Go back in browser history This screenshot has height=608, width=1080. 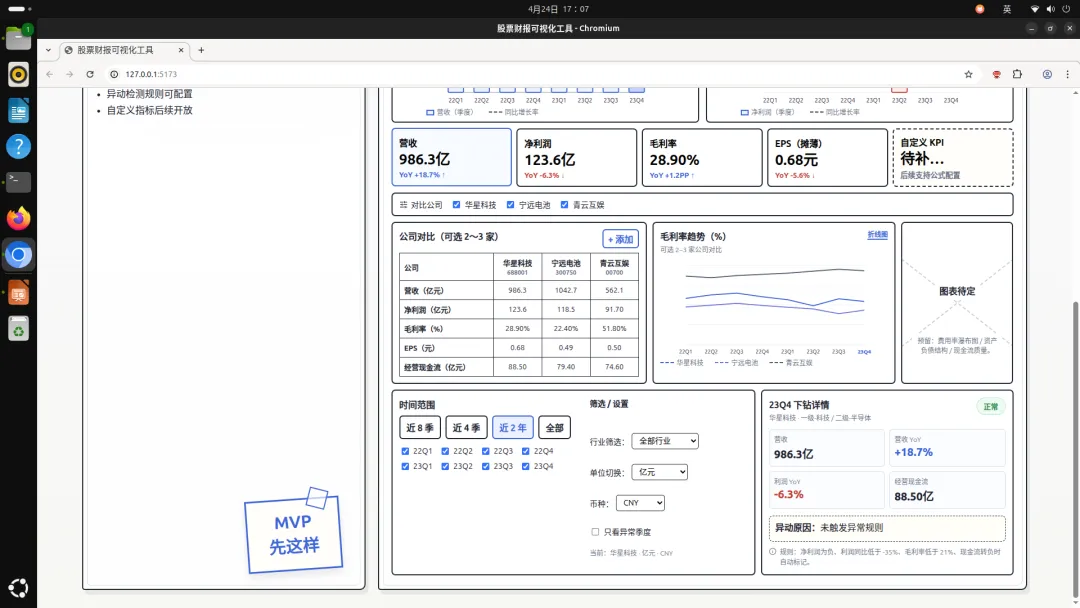50,74
